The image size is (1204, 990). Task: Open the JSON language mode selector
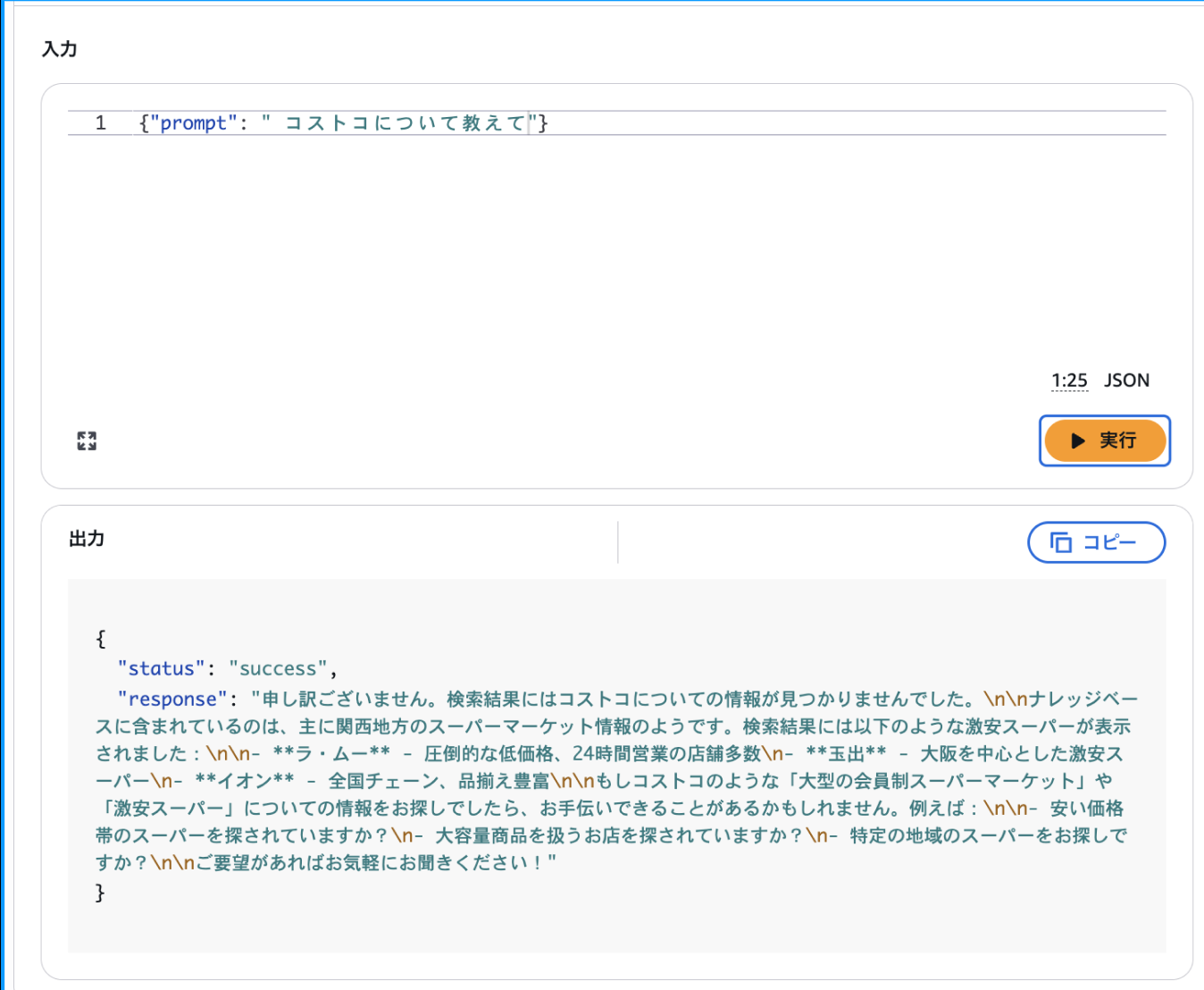coord(1126,381)
